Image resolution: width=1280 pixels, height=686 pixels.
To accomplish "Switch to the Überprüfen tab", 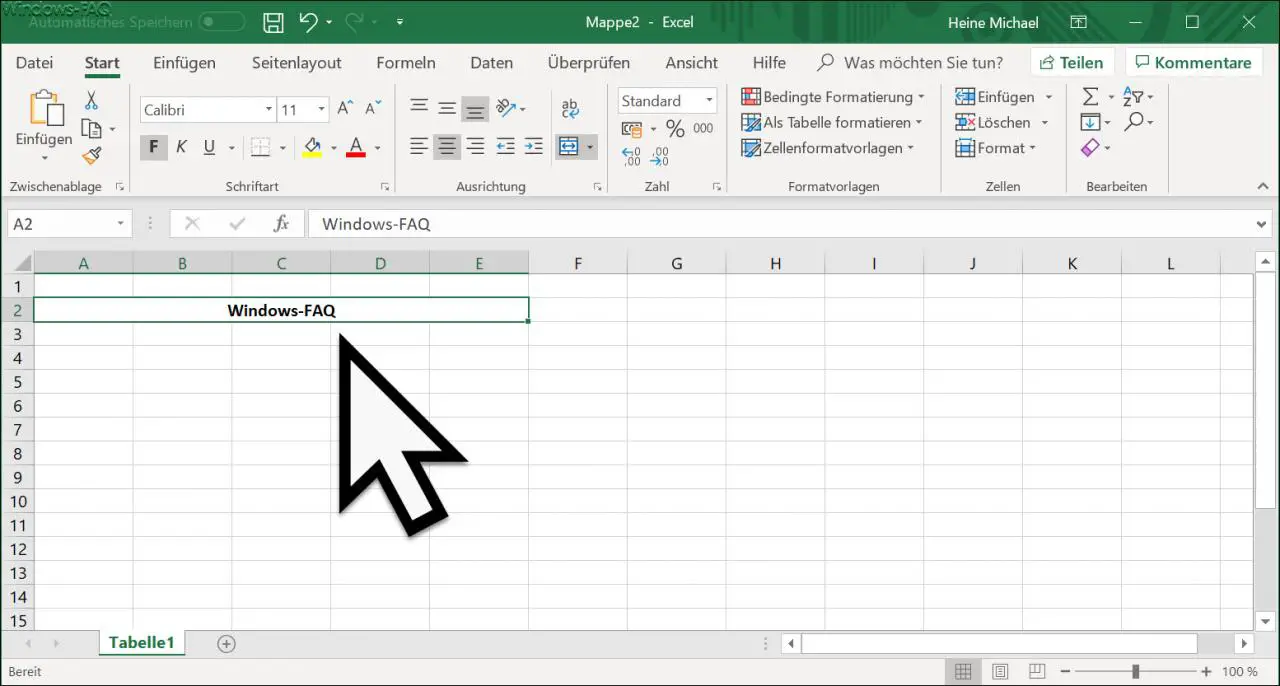I will pyautogui.click(x=589, y=62).
